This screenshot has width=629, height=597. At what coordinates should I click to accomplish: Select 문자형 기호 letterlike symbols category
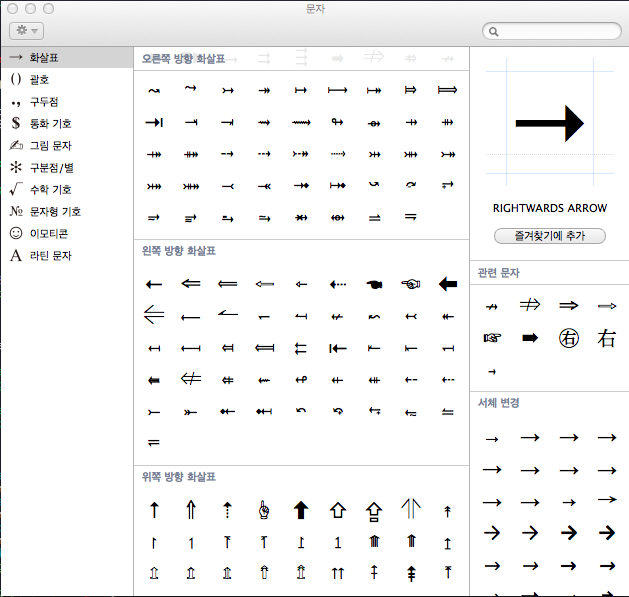(67, 211)
